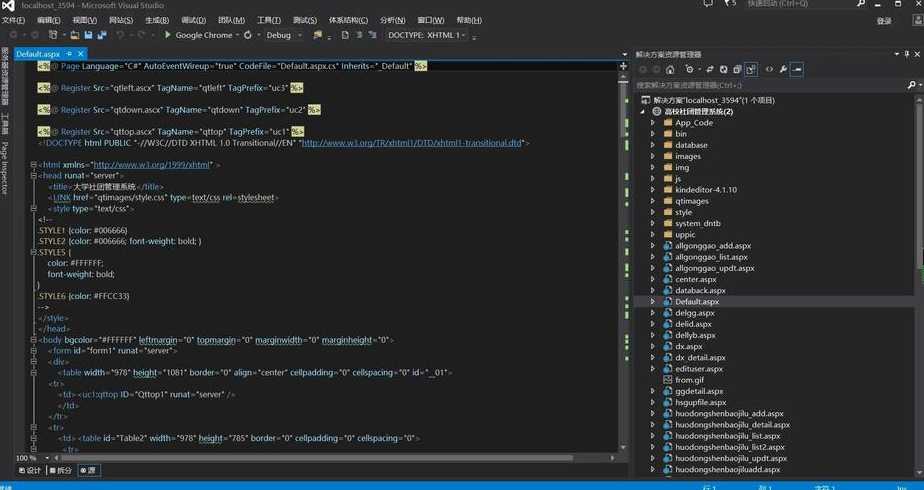Viewport: 924px width, 490px height.
Task: Toggle Show All Files in Solution Explorer
Action: (751, 69)
